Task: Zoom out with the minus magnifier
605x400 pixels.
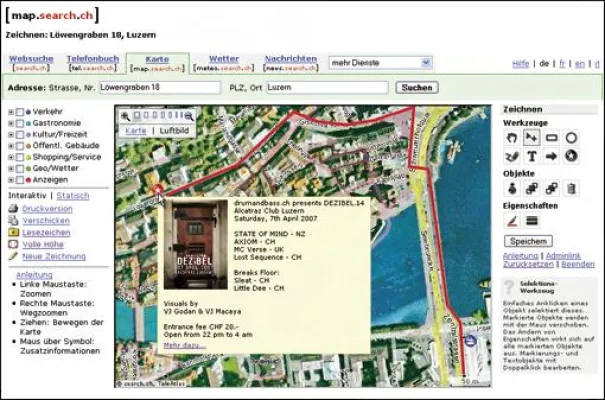Action: click(x=189, y=116)
